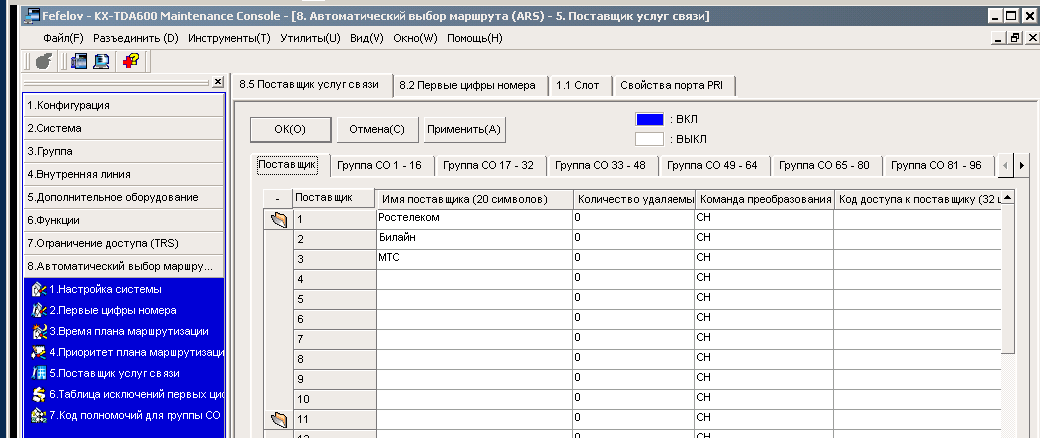Click Имя поставщика column header

tap(474, 200)
